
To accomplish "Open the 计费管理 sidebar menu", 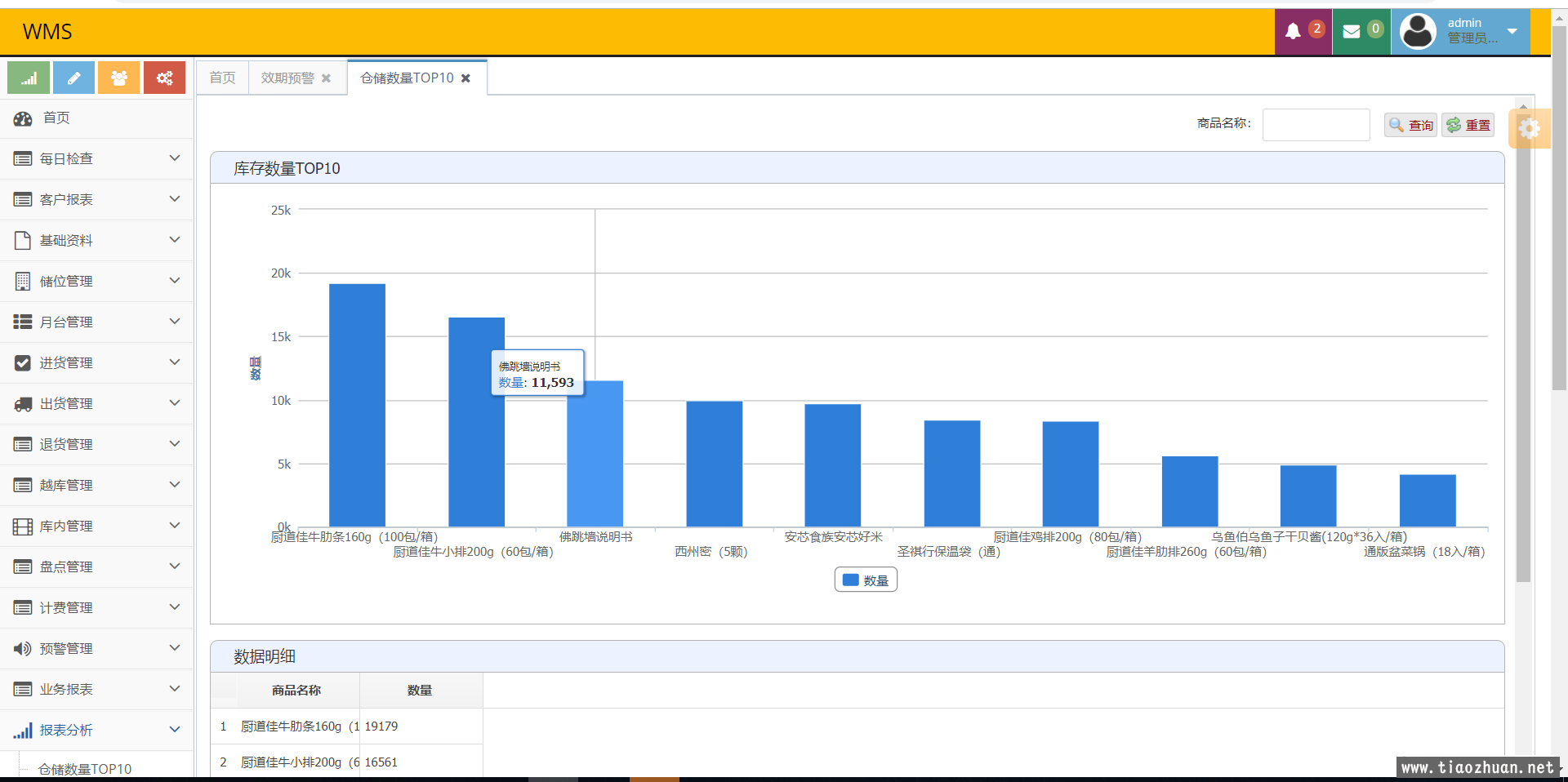I will pyautogui.click(x=96, y=608).
